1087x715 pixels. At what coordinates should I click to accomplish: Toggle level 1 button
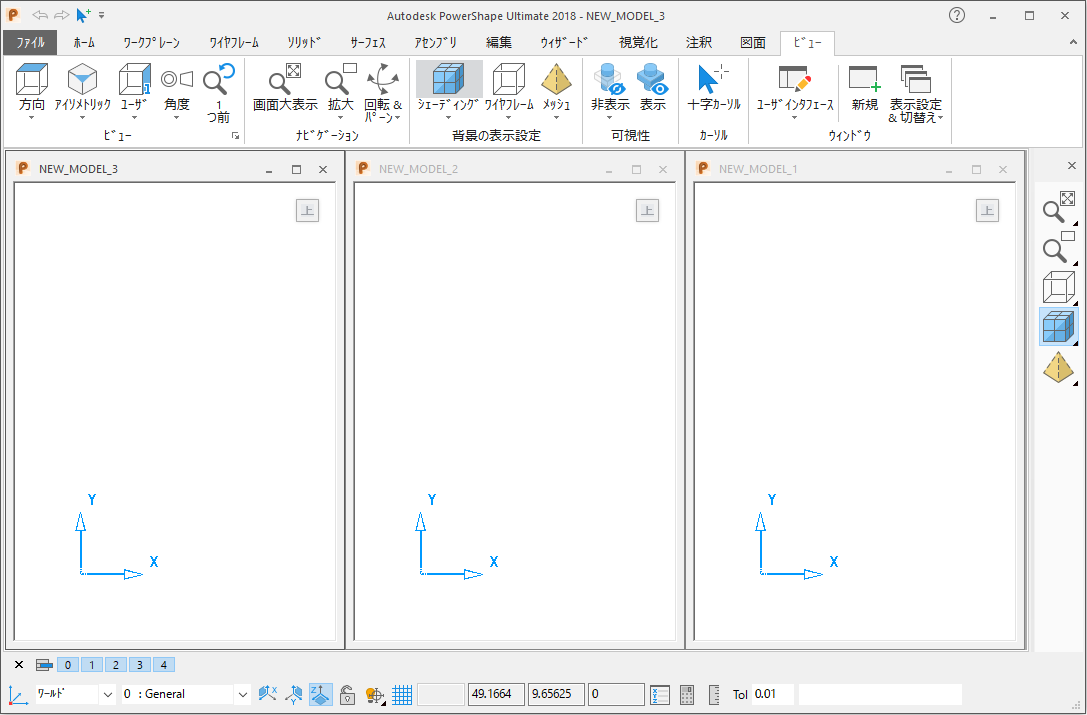92,665
